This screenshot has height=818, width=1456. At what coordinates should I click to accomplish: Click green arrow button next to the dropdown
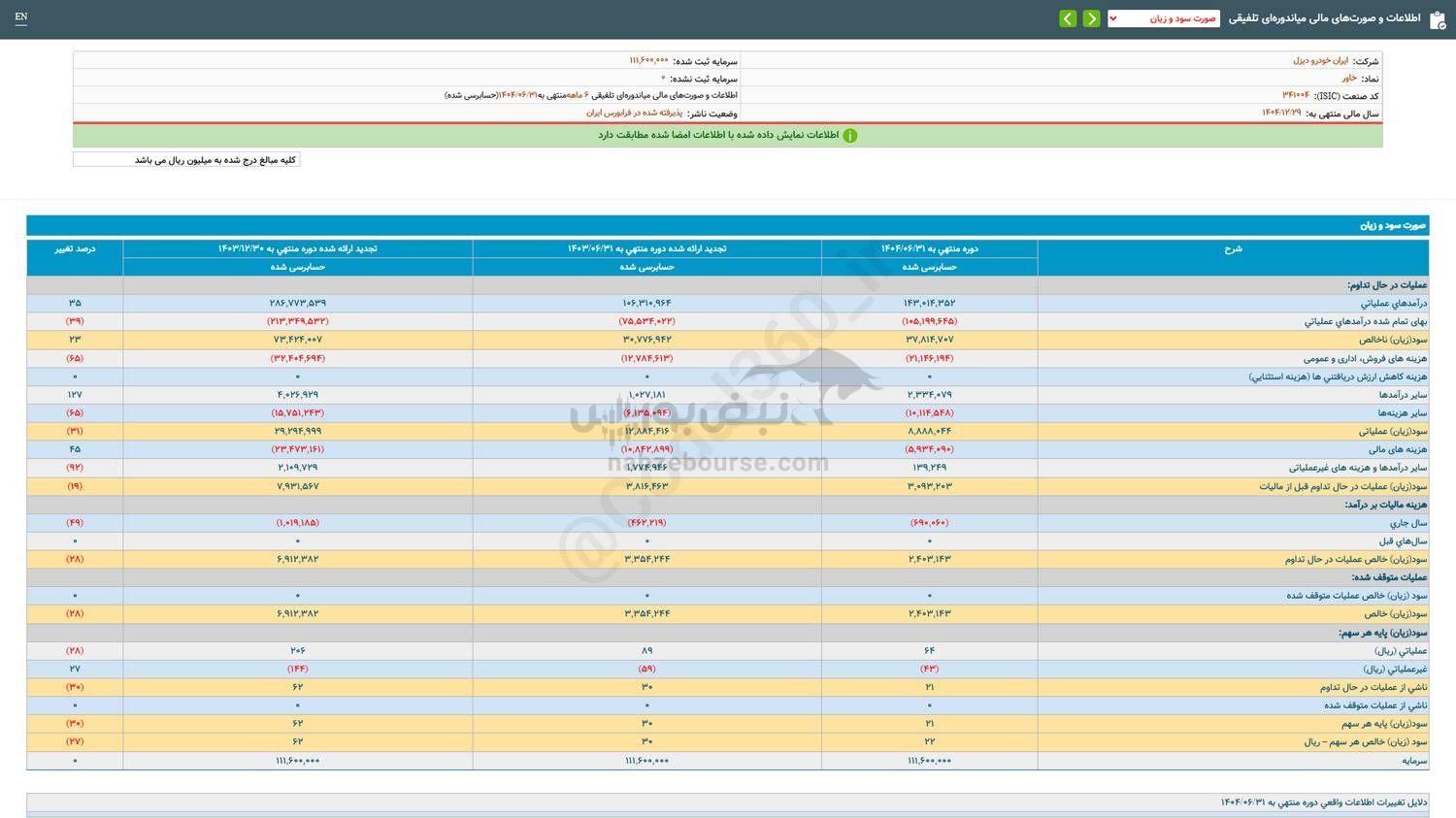(x=1091, y=18)
